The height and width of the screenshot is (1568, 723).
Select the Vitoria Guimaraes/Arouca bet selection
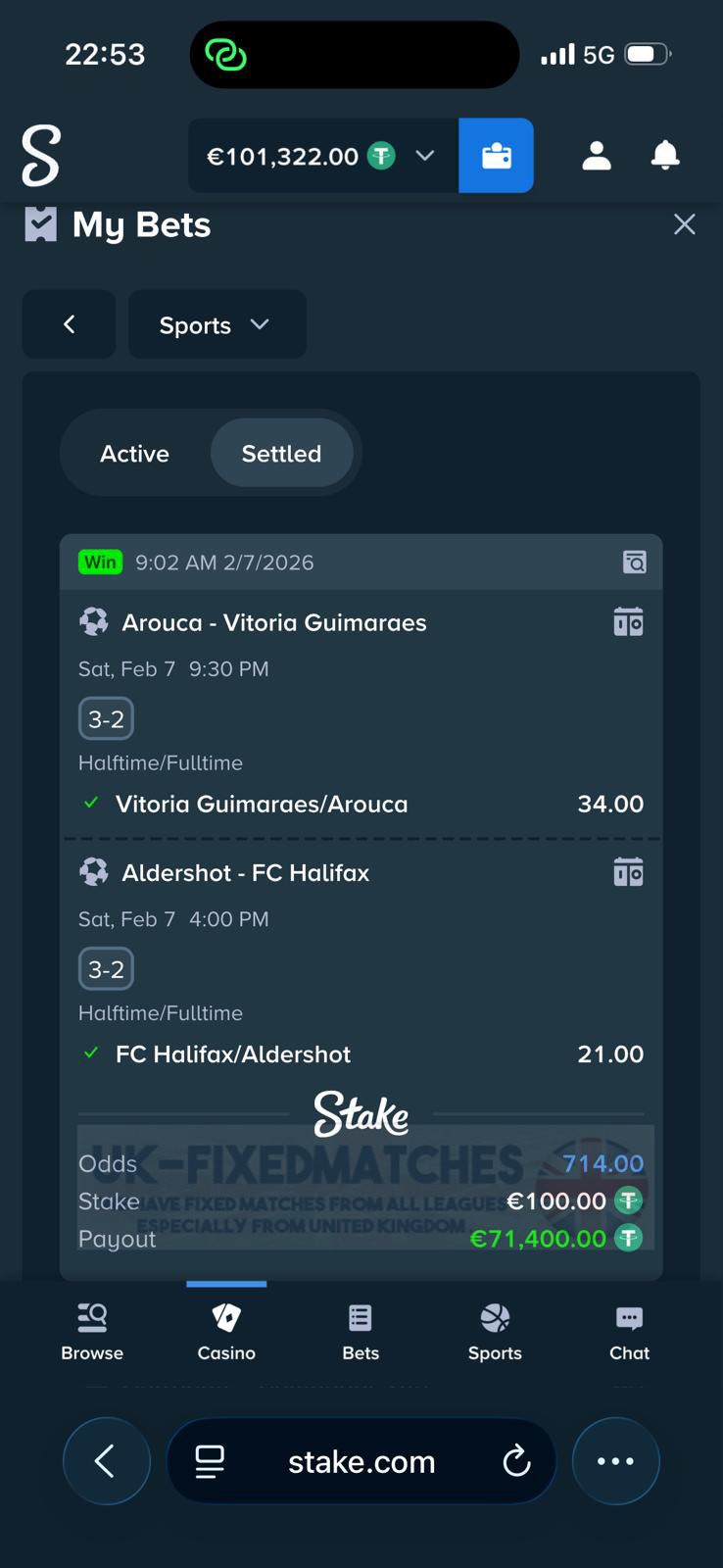pos(262,804)
